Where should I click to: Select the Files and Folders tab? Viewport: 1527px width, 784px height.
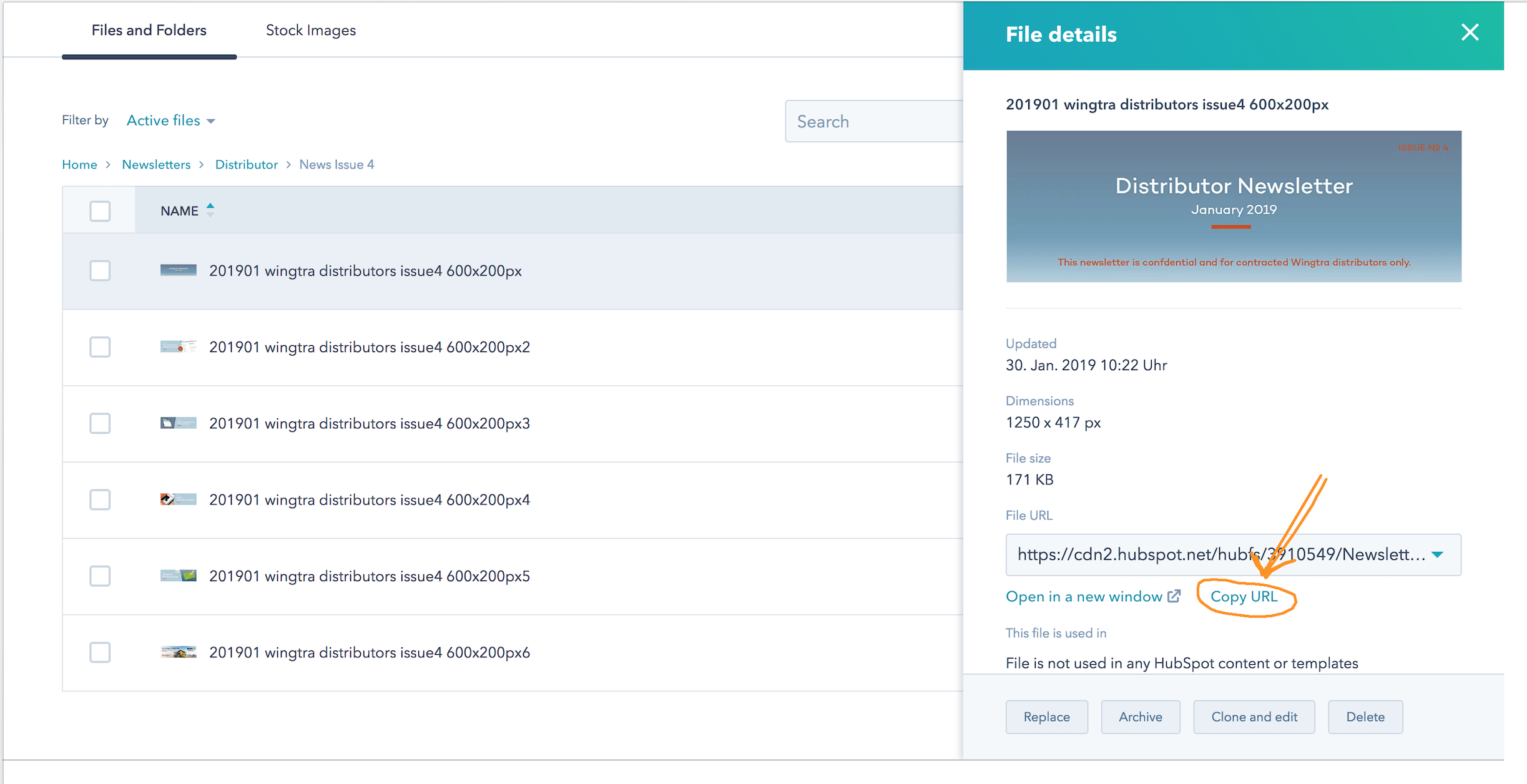[x=149, y=30]
